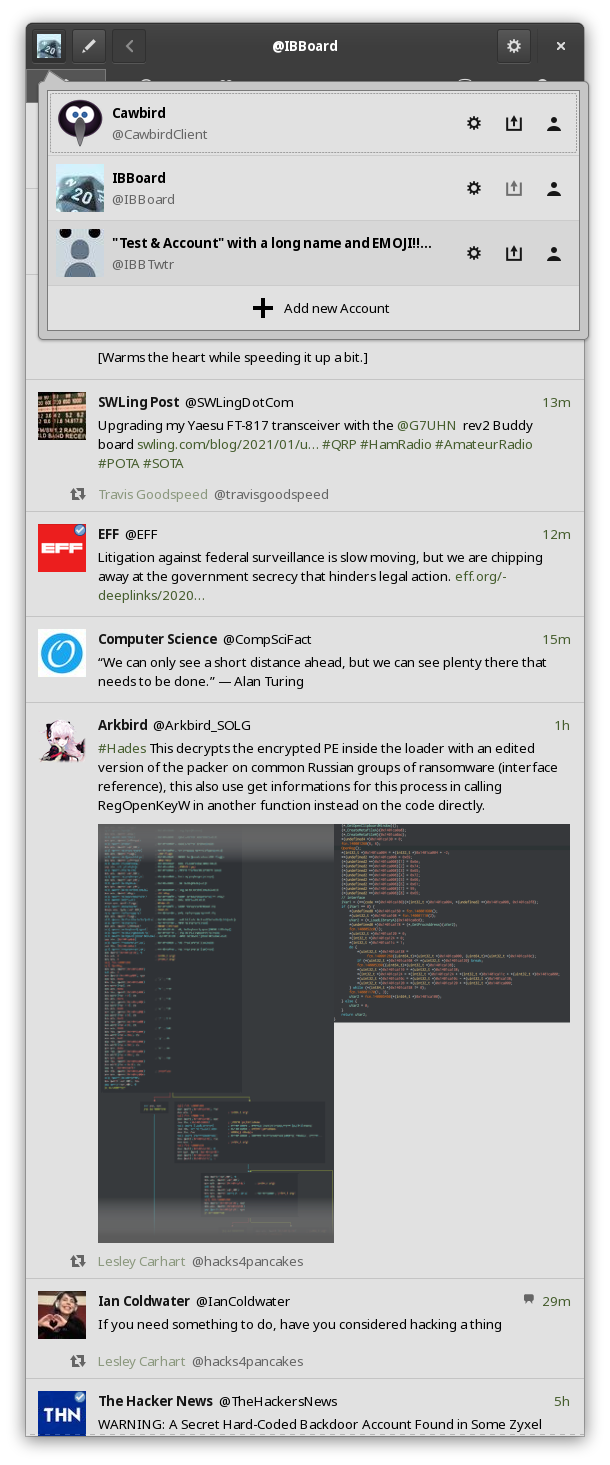Screen dimensions: 610x1465
Task: Open Travis Goodspeed retweeter name
Action: (153, 494)
